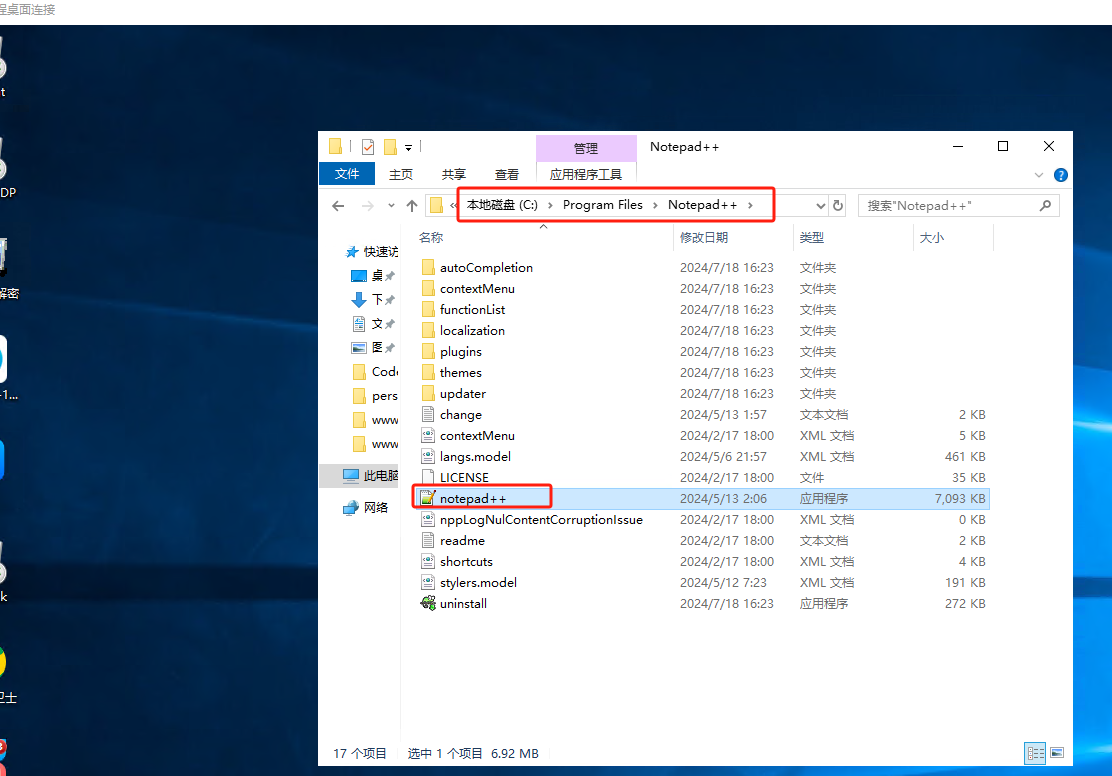Expand the ribbon with the chevron
1112x776 pixels.
tap(1039, 175)
